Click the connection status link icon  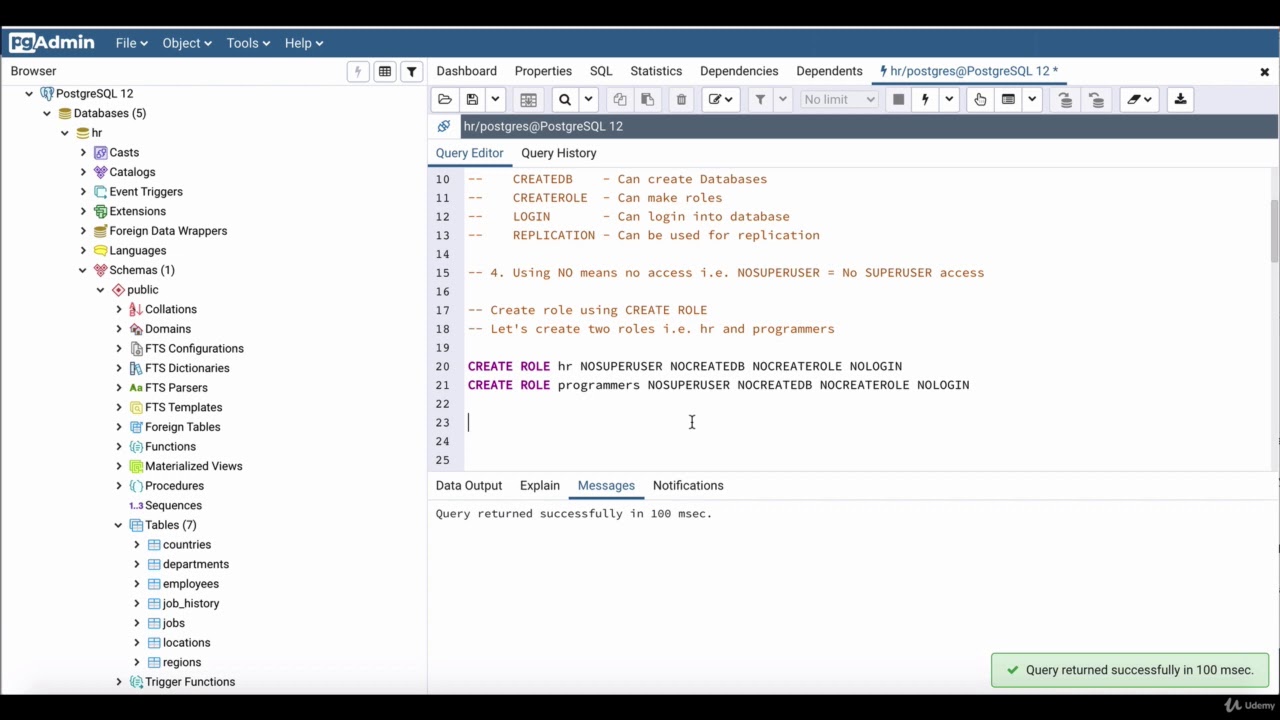[x=444, y=126]
